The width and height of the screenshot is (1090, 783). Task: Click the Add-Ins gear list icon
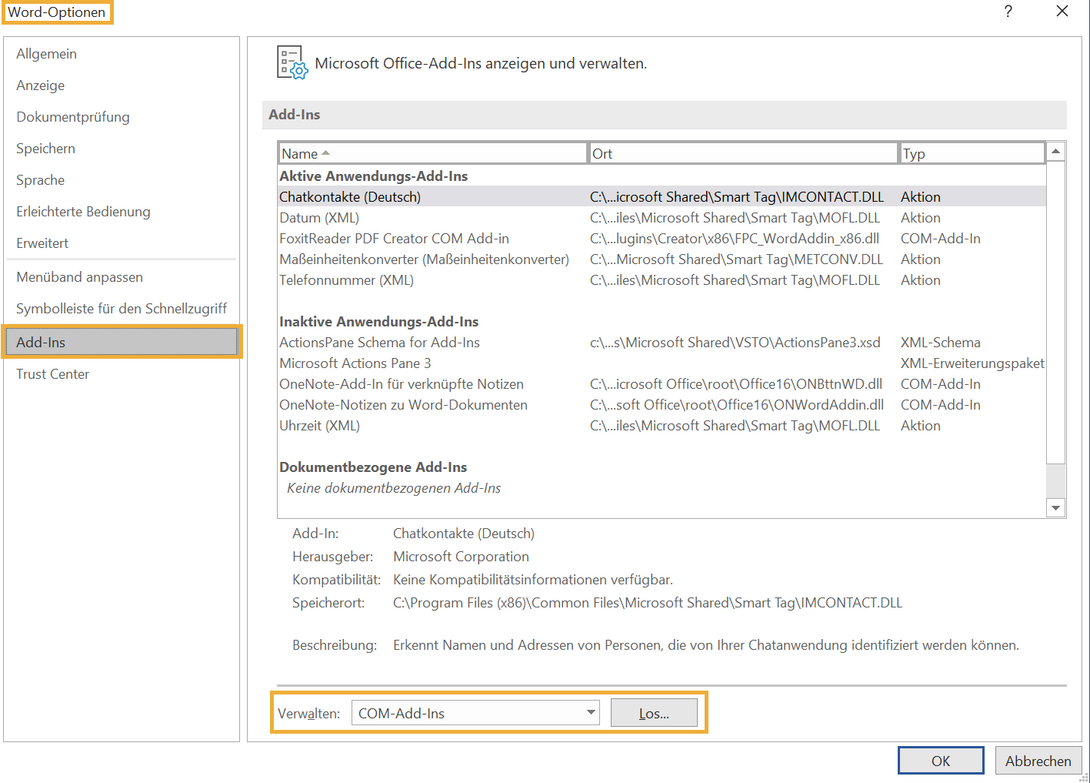tap(292, 63)
